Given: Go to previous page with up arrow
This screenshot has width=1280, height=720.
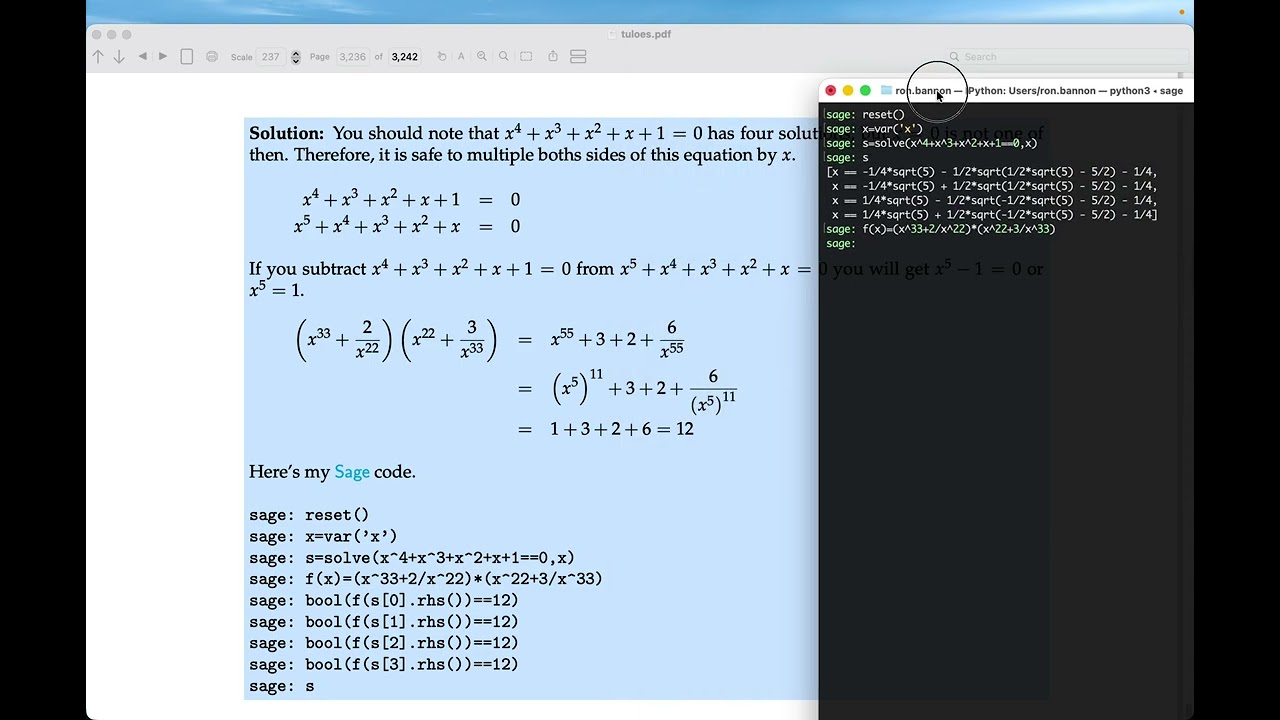Looking at the screenshot, I should click(x=98, y=57).
